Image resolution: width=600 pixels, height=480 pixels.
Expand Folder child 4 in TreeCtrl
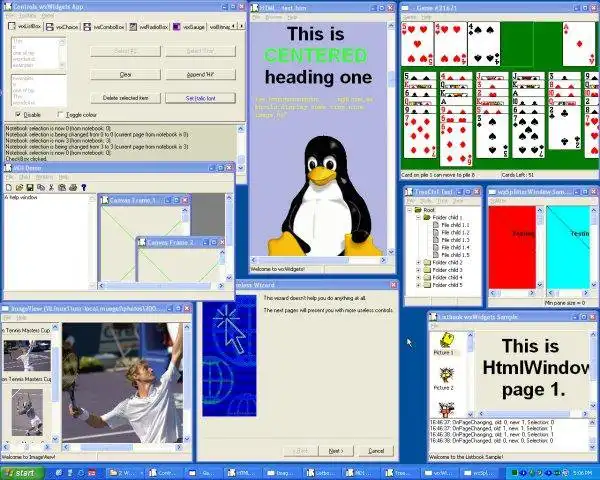(418, 278)
